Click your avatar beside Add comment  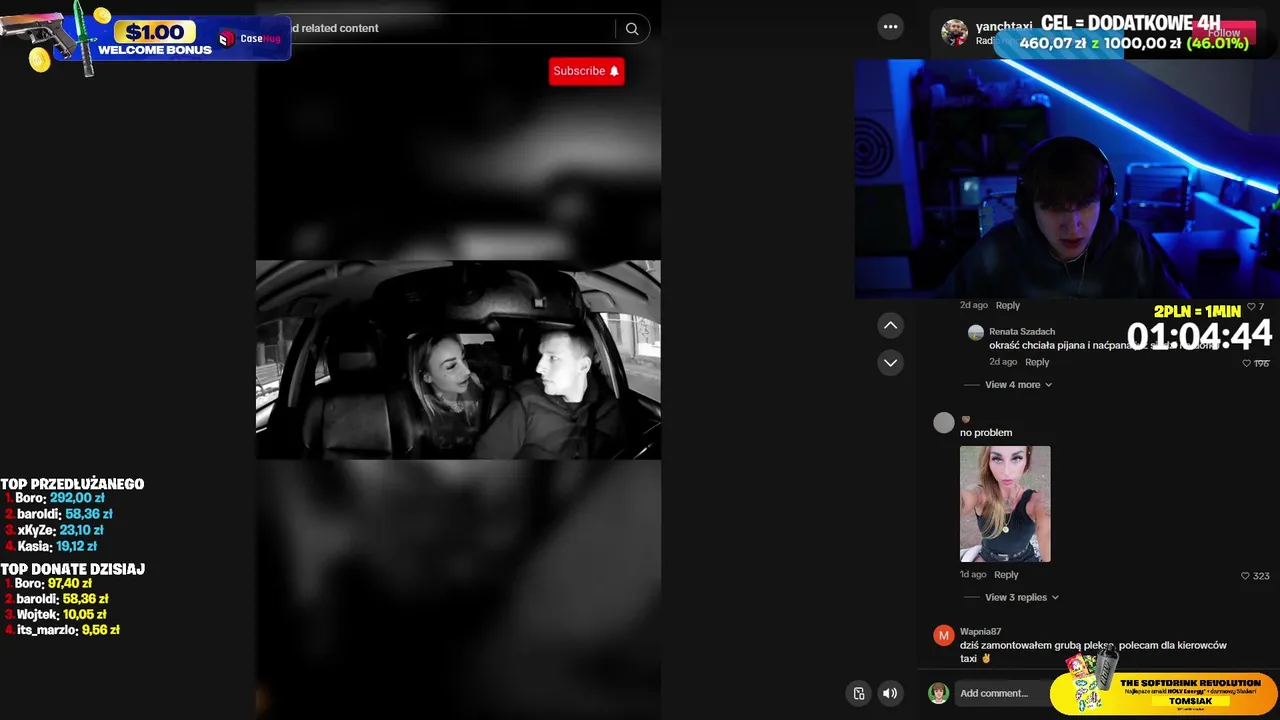tap(938, 693)
